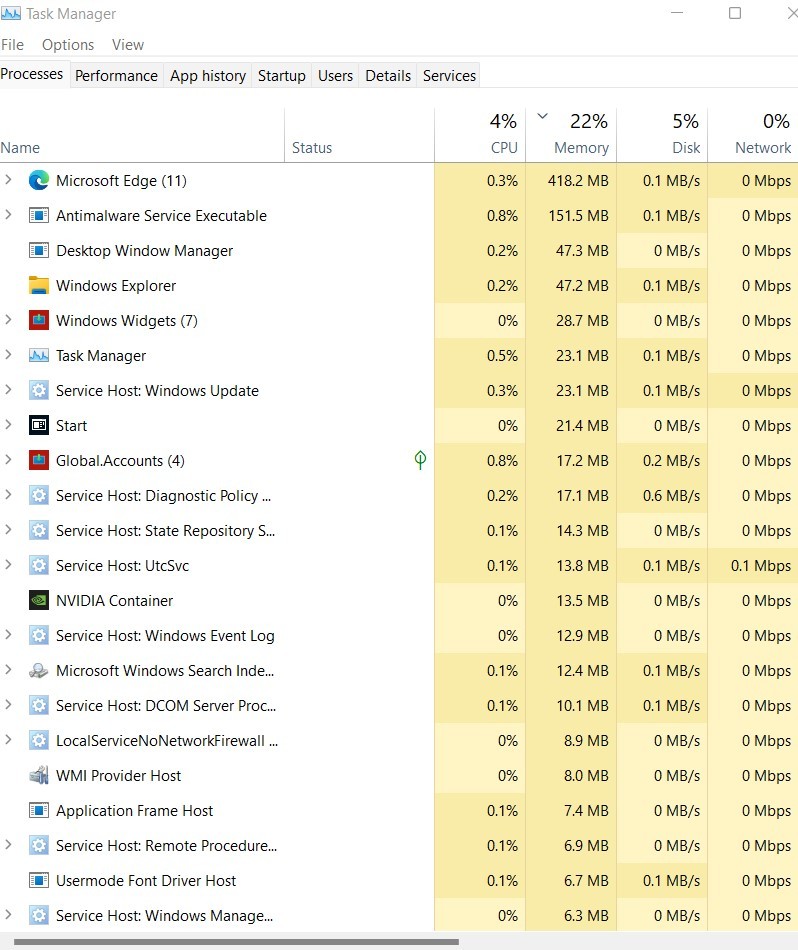Open the View menu
The height and width of the screenshot is (950, 798).
click(x=128, y=45)
